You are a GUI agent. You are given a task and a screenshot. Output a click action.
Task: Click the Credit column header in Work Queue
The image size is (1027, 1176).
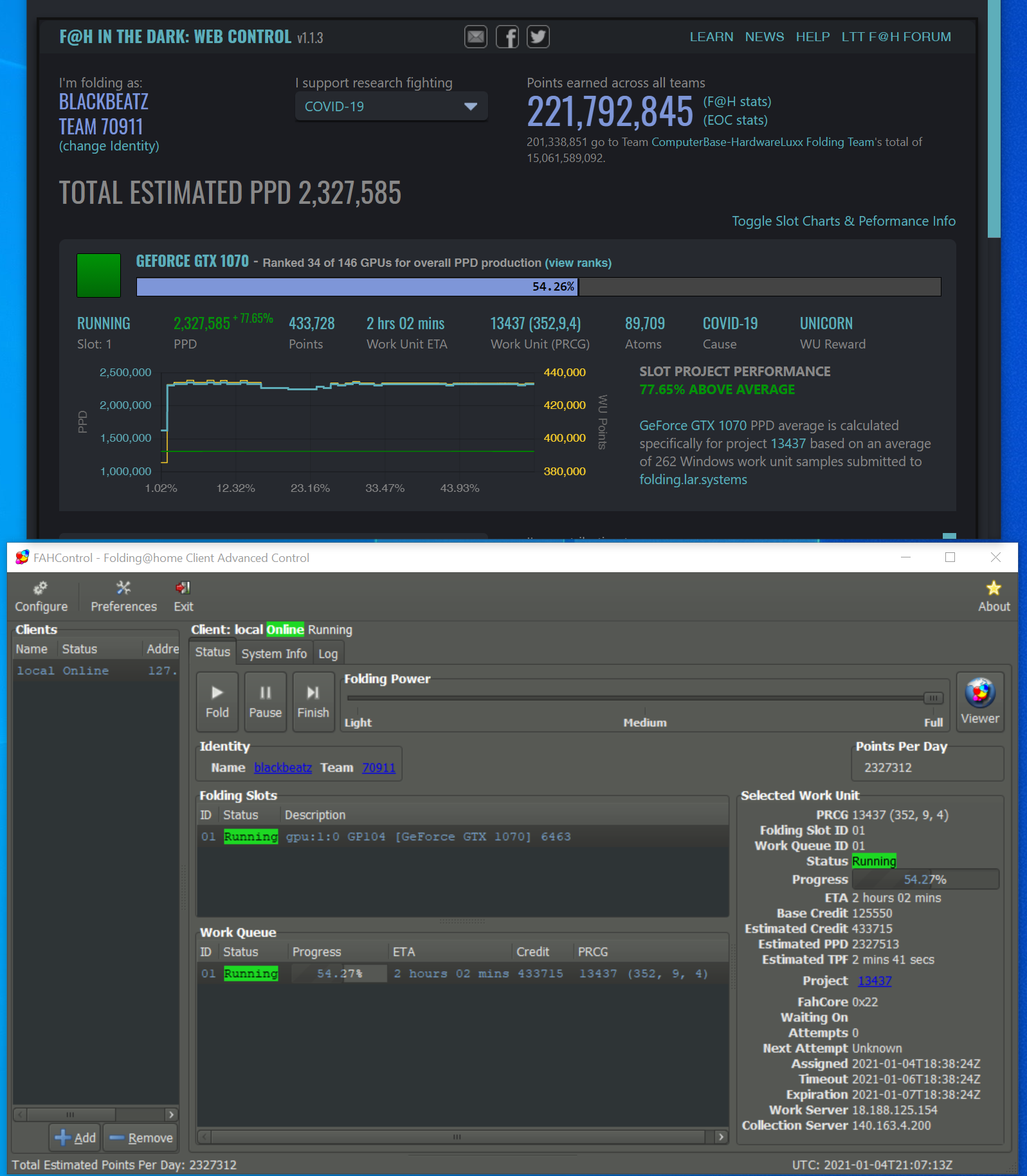click(x=541, y=952)
